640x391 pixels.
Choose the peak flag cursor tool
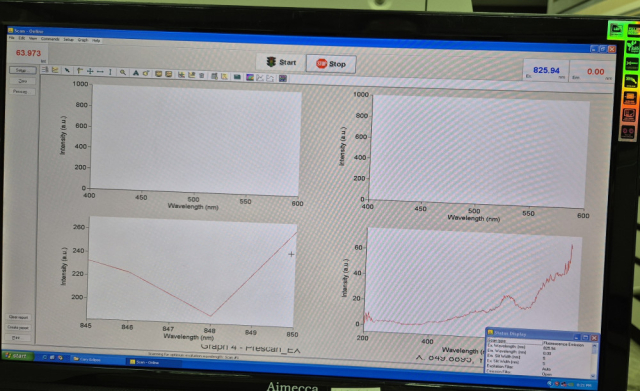pos(79,71)
